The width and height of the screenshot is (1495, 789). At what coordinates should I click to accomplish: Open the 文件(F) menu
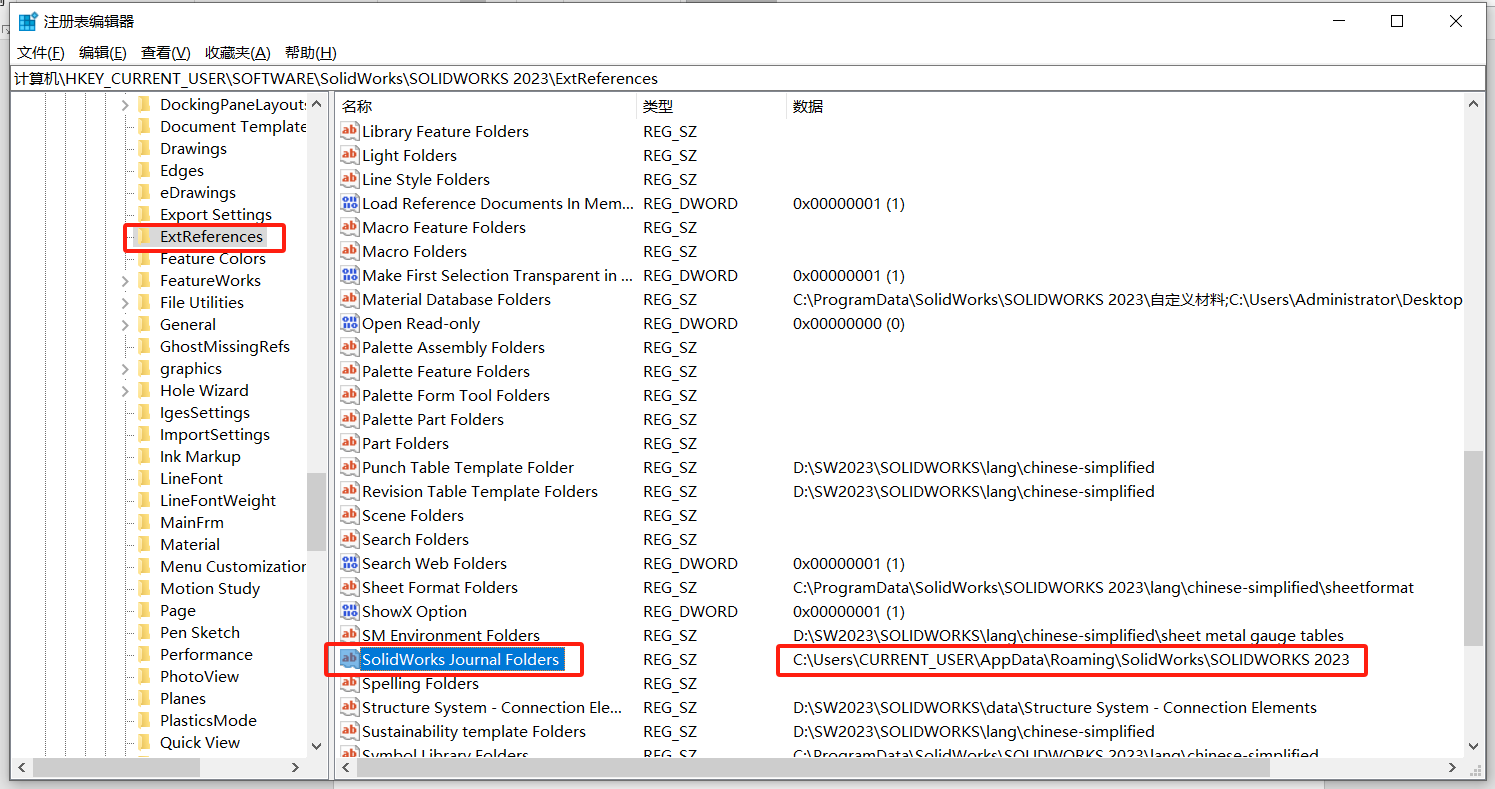(41, 53)
